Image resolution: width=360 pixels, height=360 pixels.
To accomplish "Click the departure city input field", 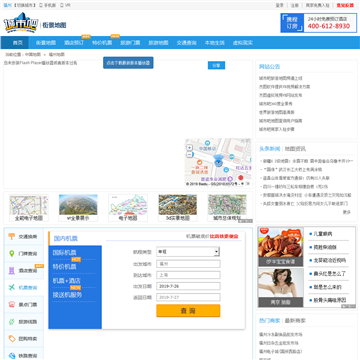I will tap(188, 264).
